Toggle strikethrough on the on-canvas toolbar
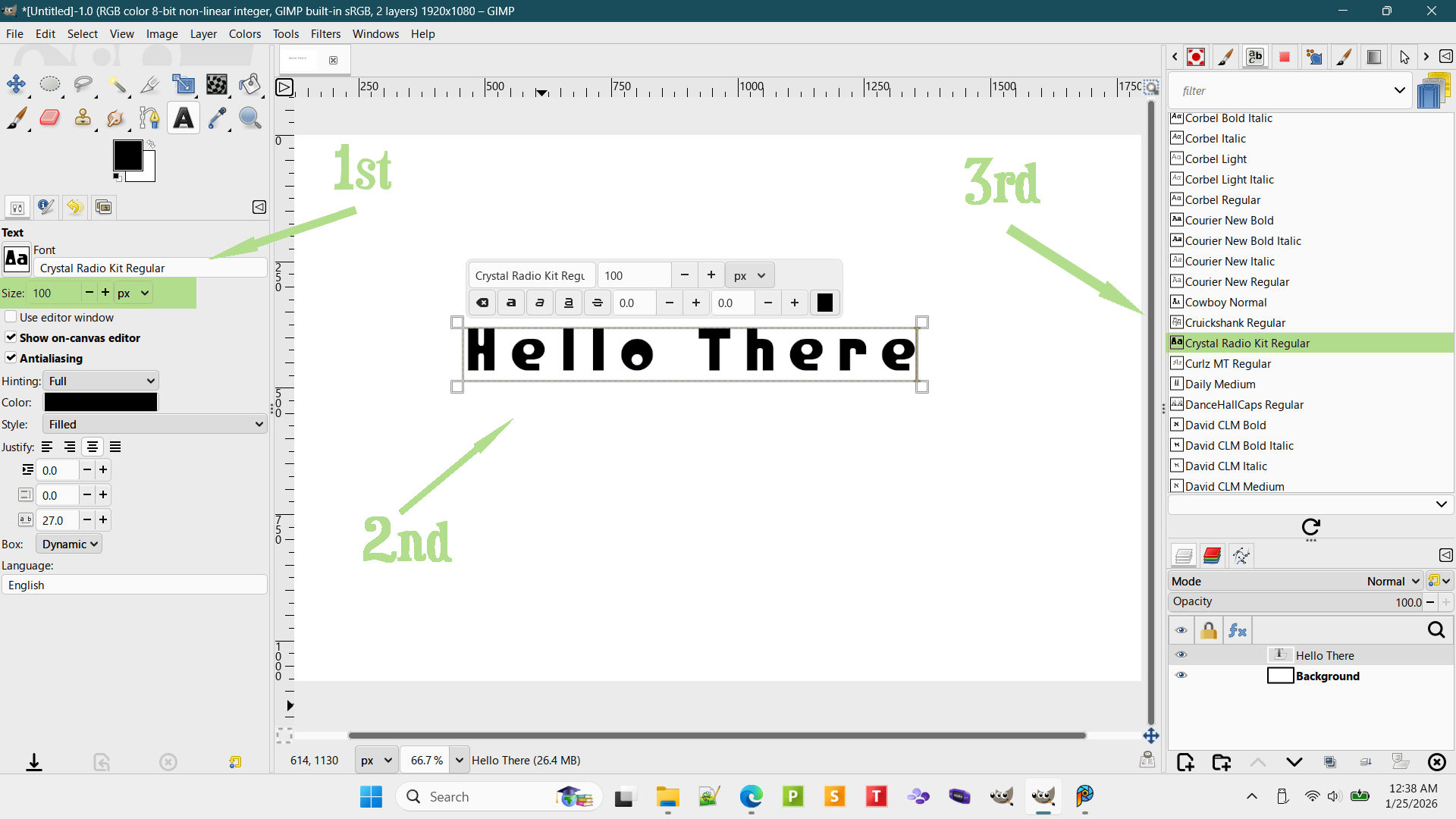 (x=598, y=303)
